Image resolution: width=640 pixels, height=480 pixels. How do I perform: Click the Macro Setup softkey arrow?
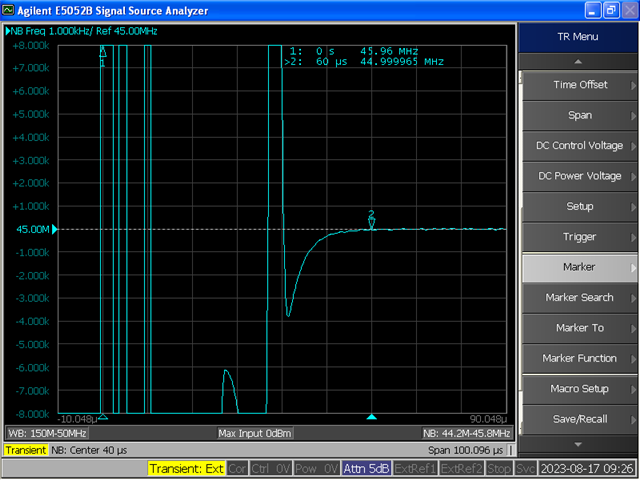tap(633, 389)
